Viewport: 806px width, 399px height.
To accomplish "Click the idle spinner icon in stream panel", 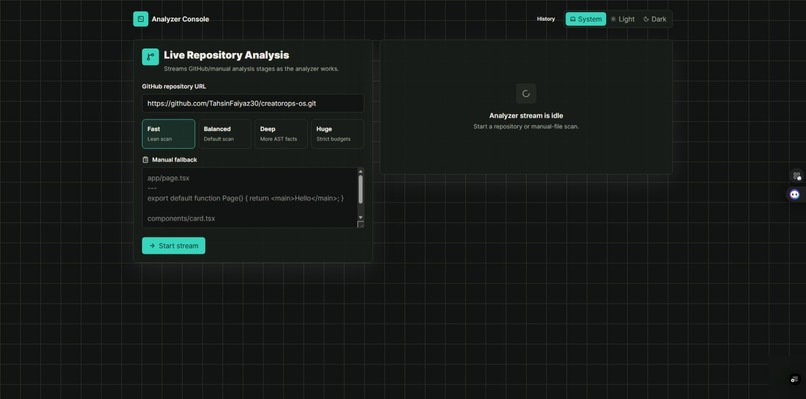I will click(x=526, y=94).
